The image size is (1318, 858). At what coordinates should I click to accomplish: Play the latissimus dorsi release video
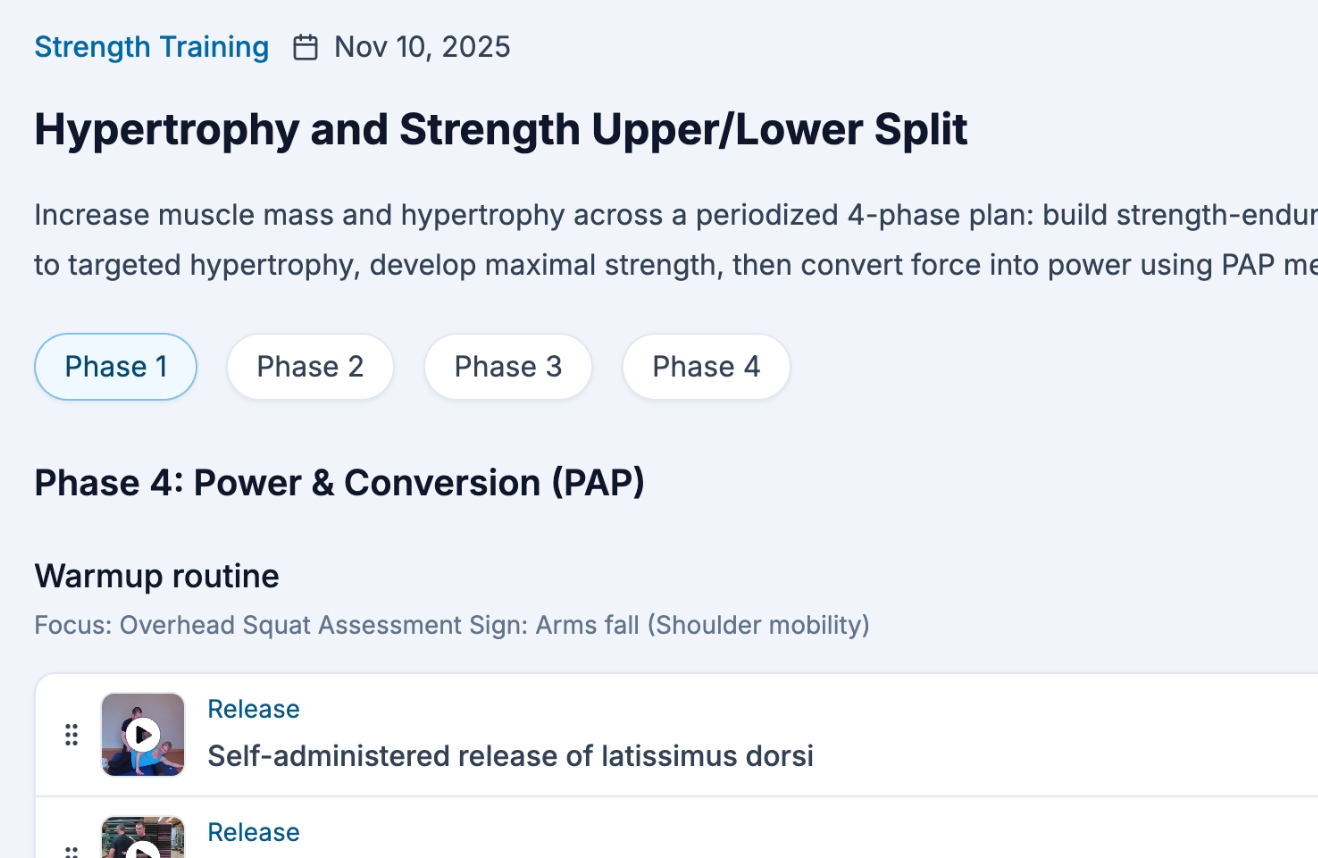pyautogui.click(x=143, y=735)
